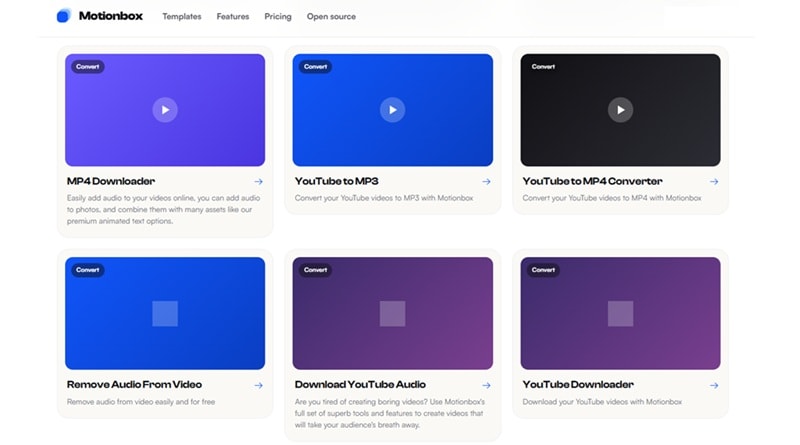Click 'Convert your YouTube videos to MP3' description
The height and width of the screenshot is (445, 800).
coord(384,198)
